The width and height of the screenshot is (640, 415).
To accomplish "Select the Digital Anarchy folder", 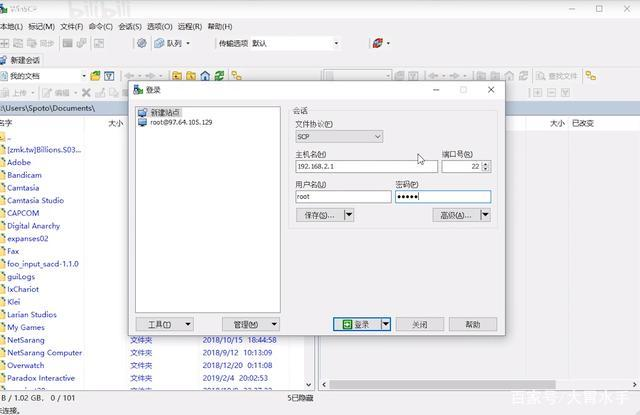I will point(33,226).
